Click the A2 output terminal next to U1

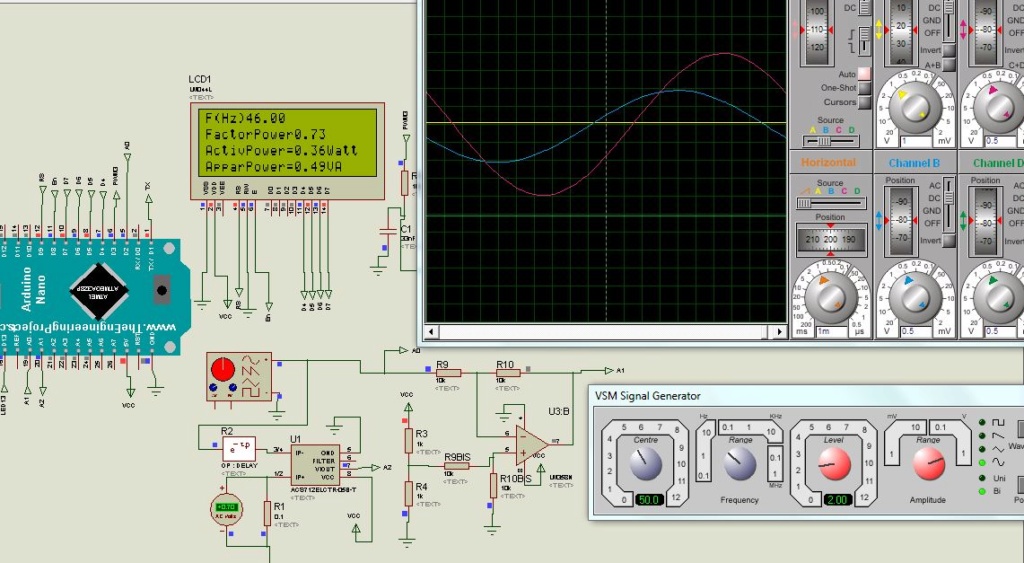click(x=377, y=467)
